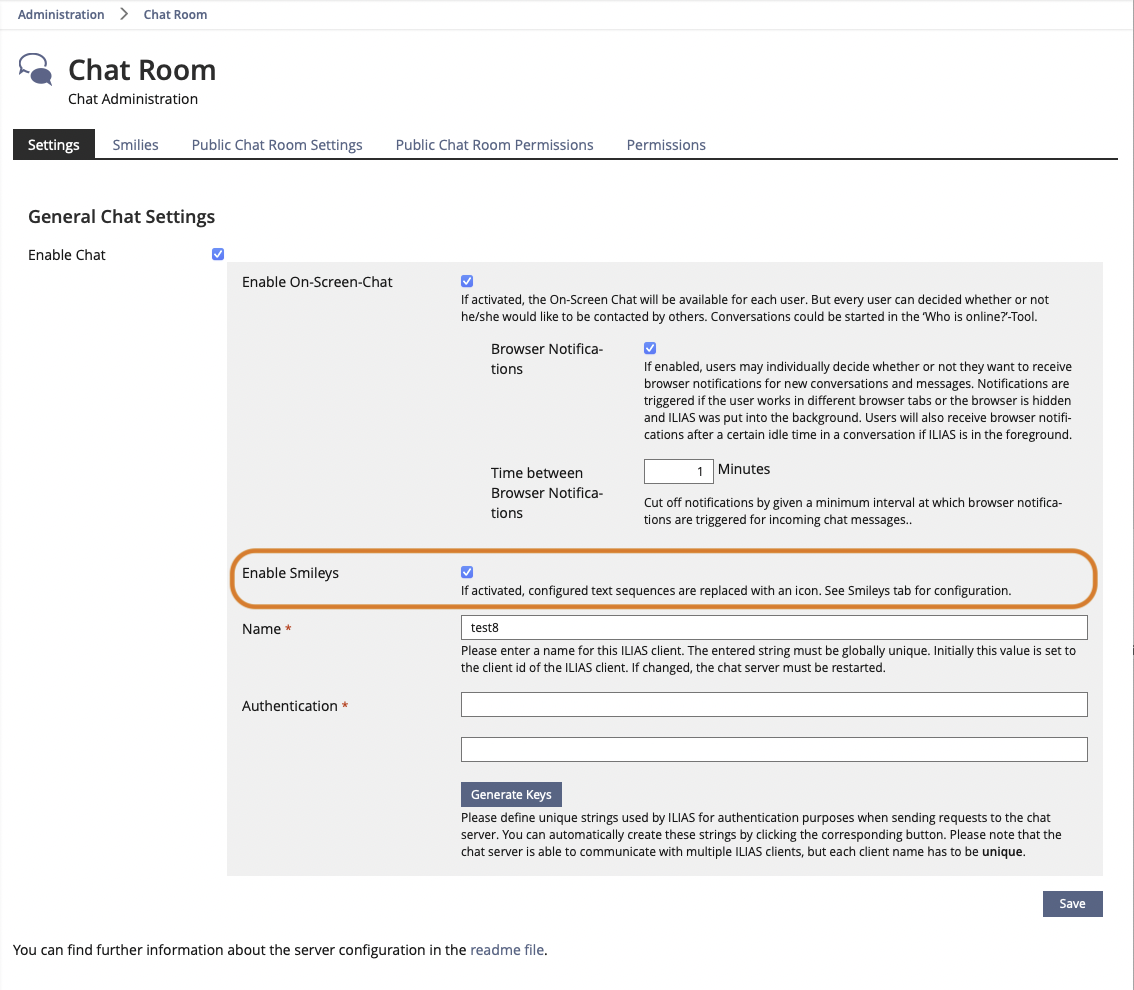1134x990 pixels.
Task: Open the readme file link
Action: tap(507, 950)
